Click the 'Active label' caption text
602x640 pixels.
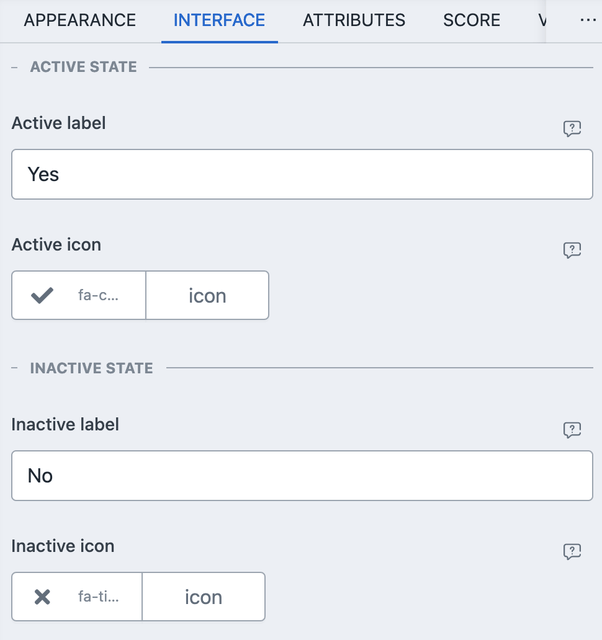coord(58,123)
